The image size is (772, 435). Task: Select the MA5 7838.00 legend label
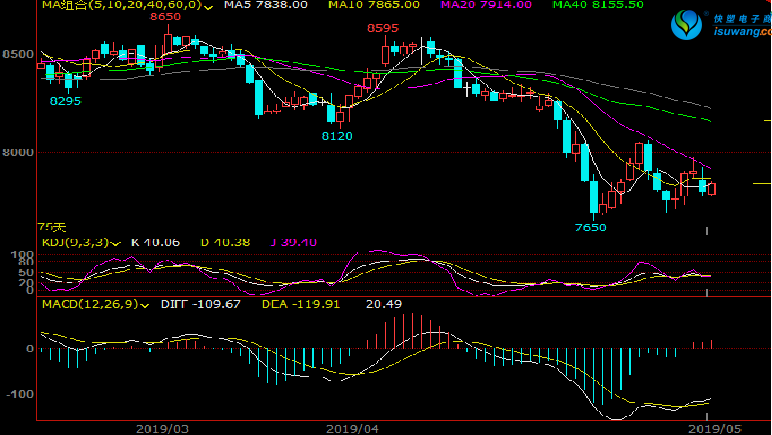coord(265,5)
